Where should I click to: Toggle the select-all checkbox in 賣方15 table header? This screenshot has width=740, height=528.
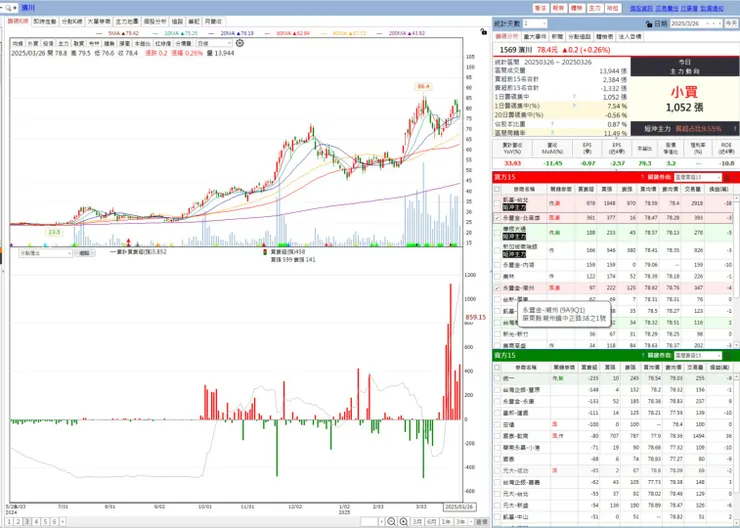coord(497,367)
